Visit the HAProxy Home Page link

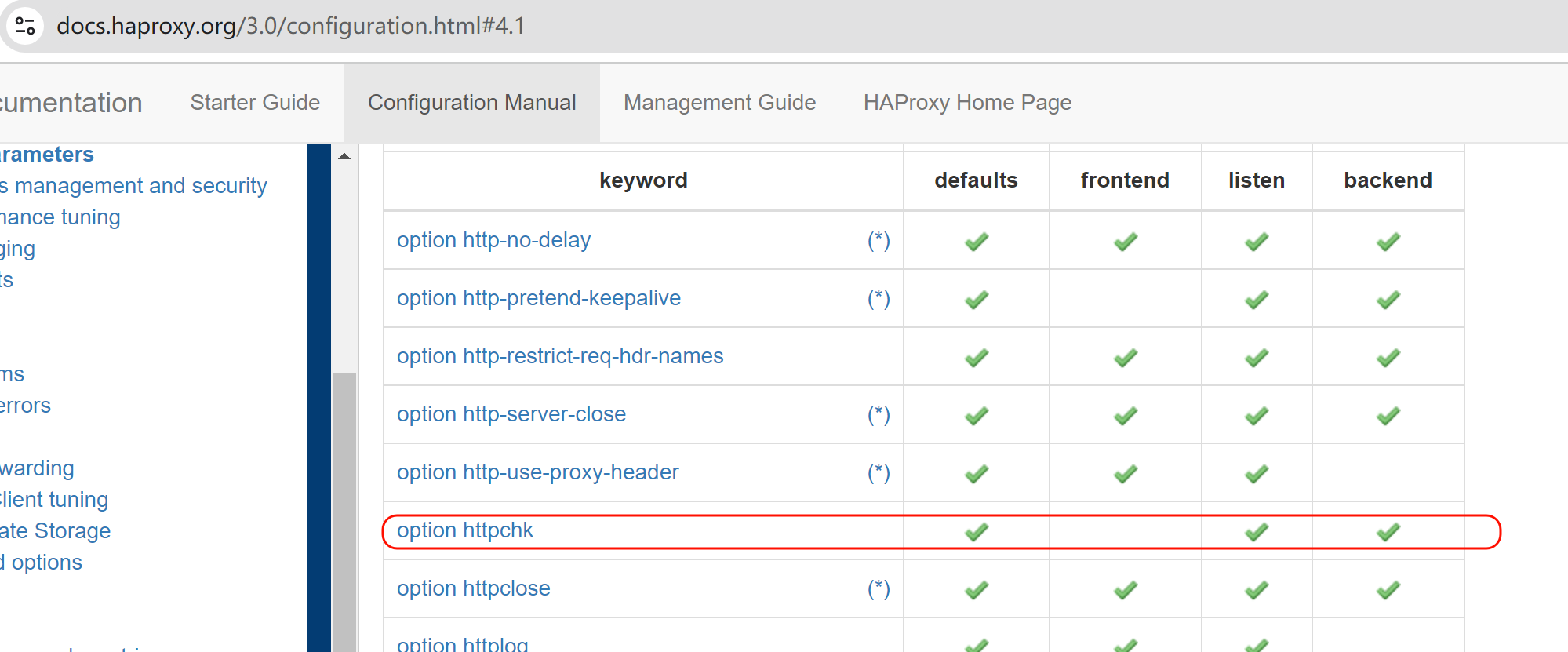(x=967, y=103)
